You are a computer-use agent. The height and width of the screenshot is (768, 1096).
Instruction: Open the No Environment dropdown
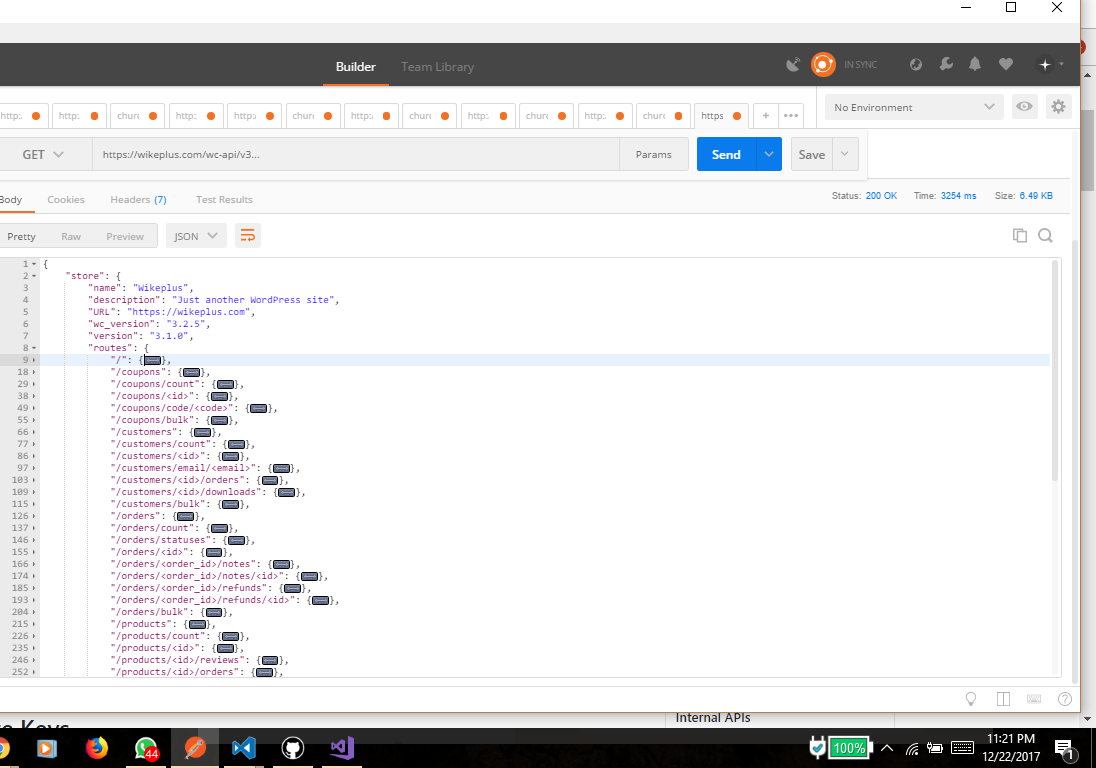pyautogui.click(x=914, y=107)
